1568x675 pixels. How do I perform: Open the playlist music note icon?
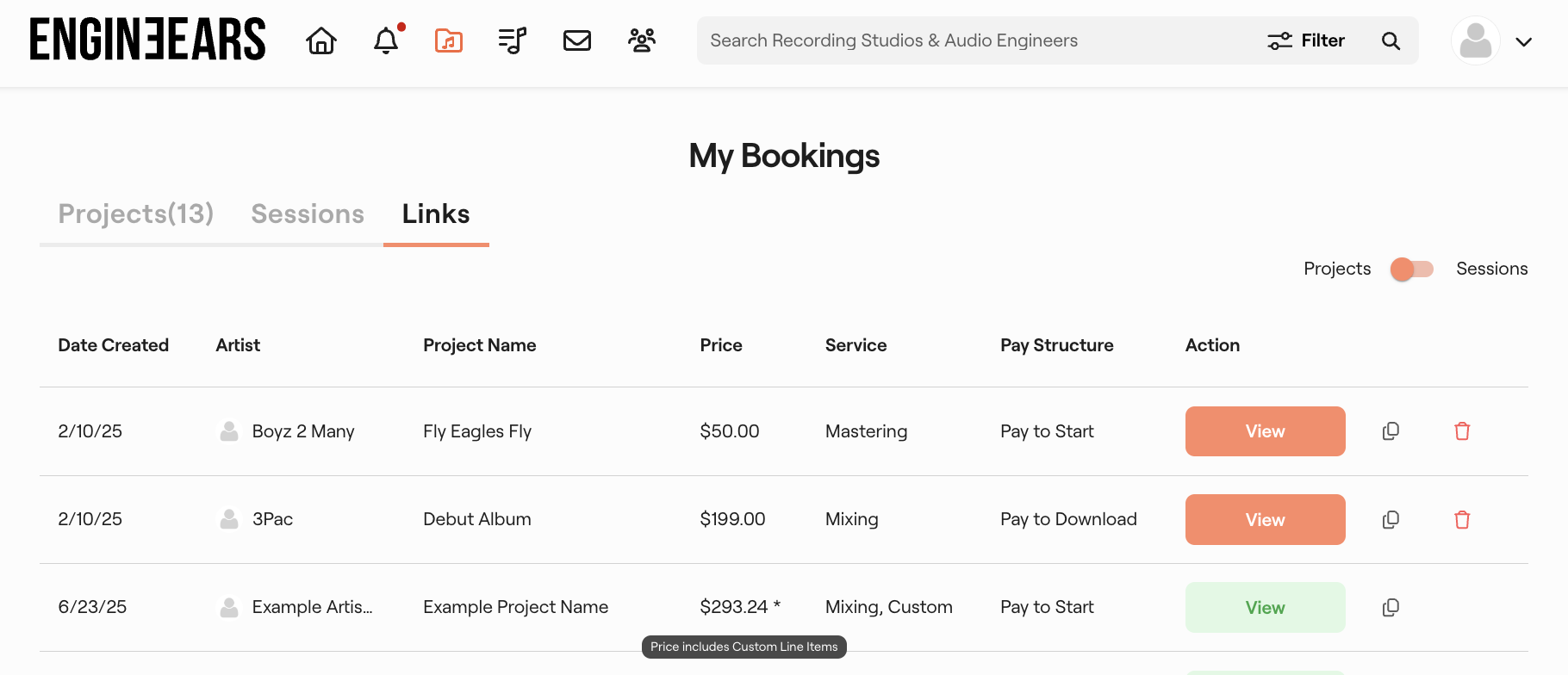point(512,40)
